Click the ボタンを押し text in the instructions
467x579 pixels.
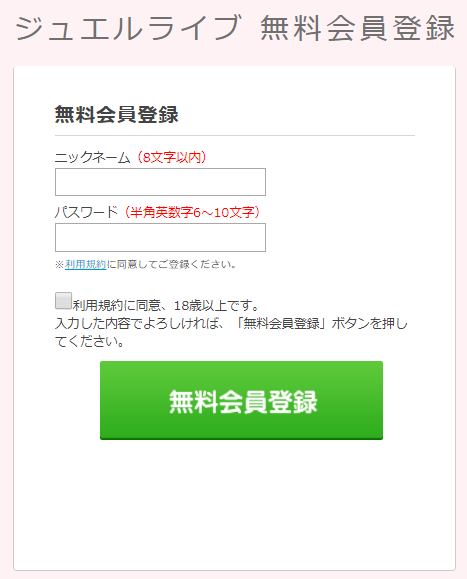(369, 323)
